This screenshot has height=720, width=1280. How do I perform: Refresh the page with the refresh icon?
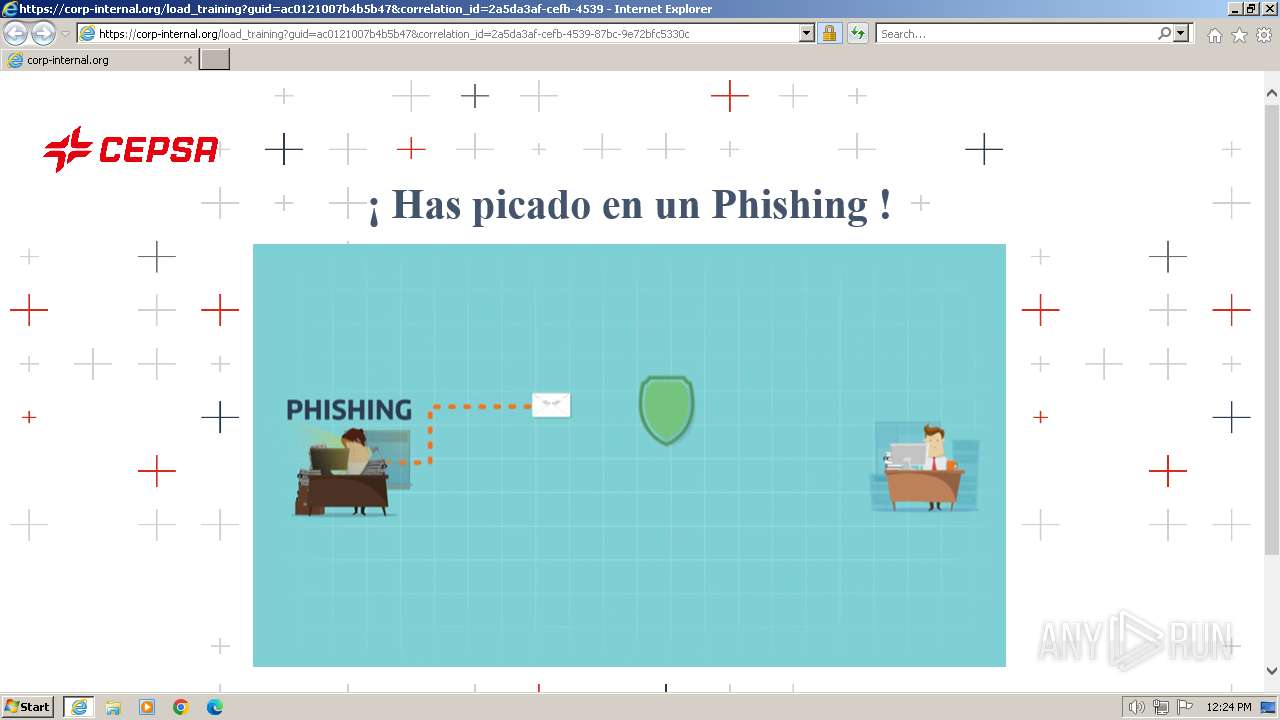click(x=858, y=33)
